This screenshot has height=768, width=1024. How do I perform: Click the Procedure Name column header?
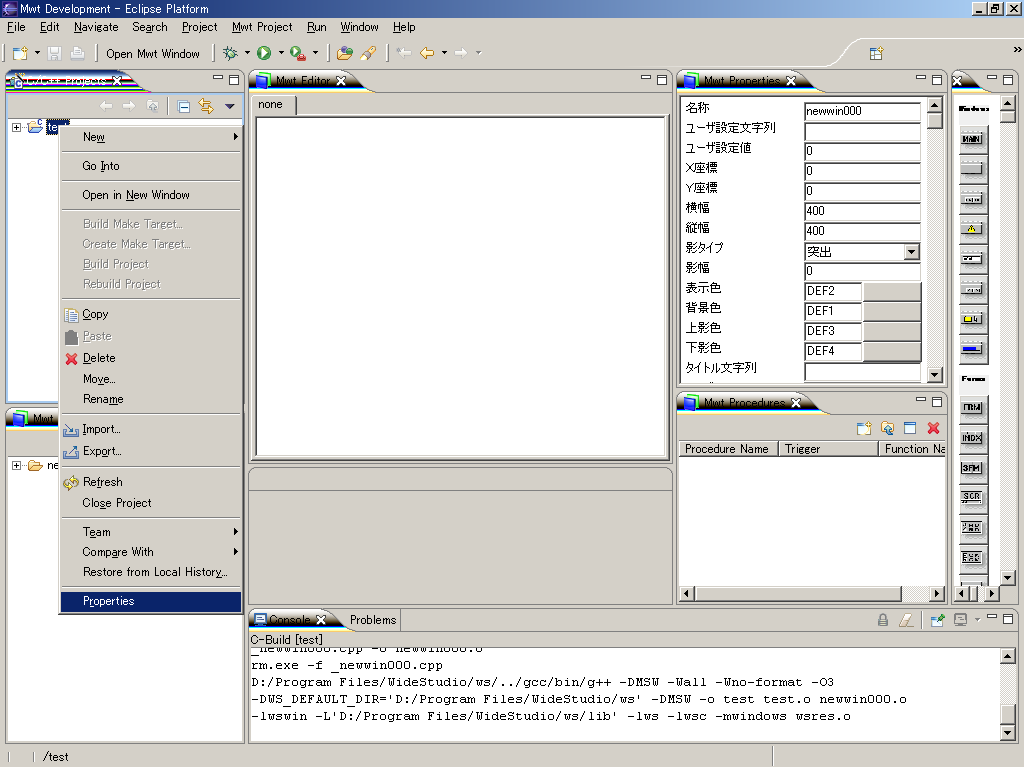click(x=728, y=449)
